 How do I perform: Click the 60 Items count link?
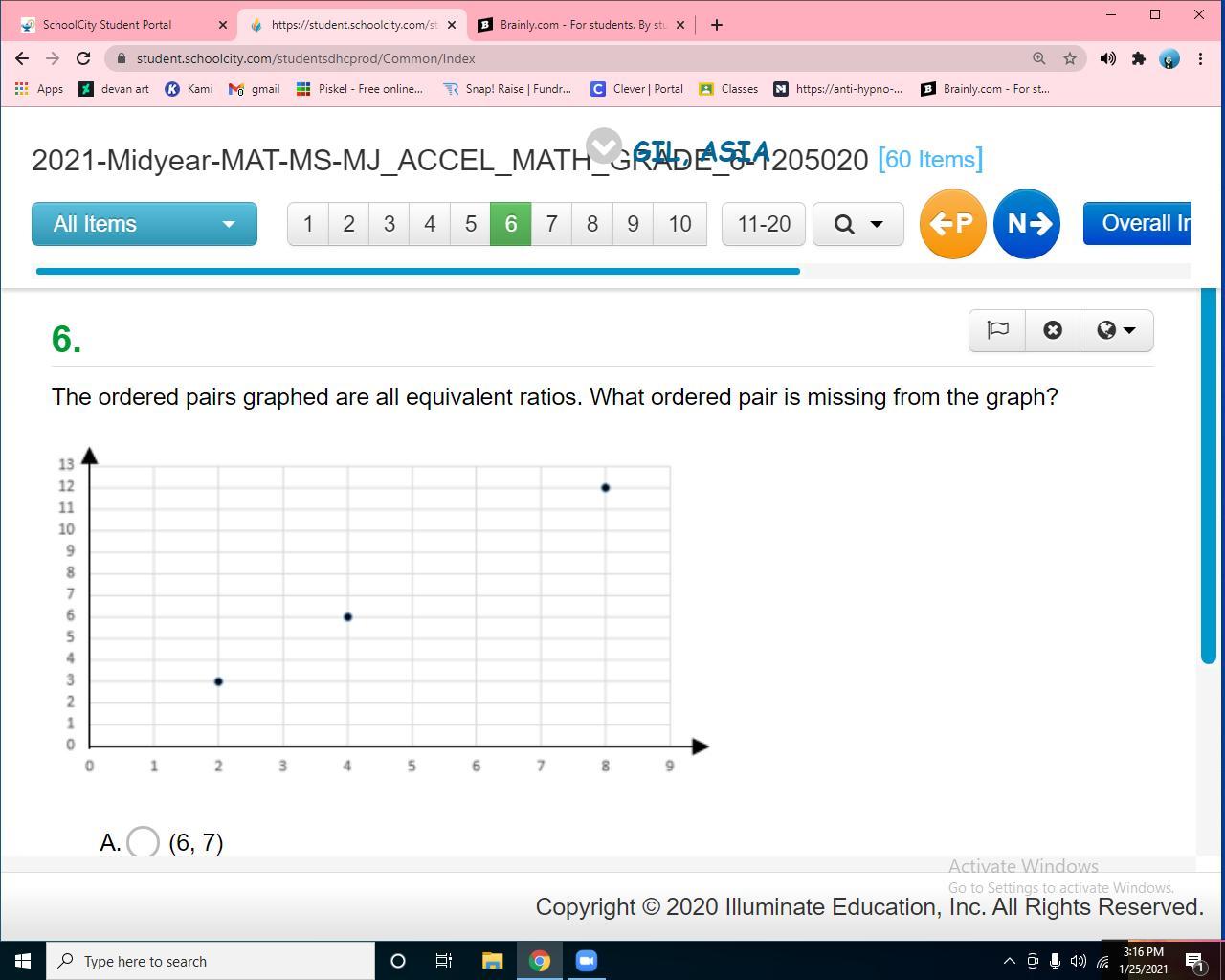coord(930,160)
